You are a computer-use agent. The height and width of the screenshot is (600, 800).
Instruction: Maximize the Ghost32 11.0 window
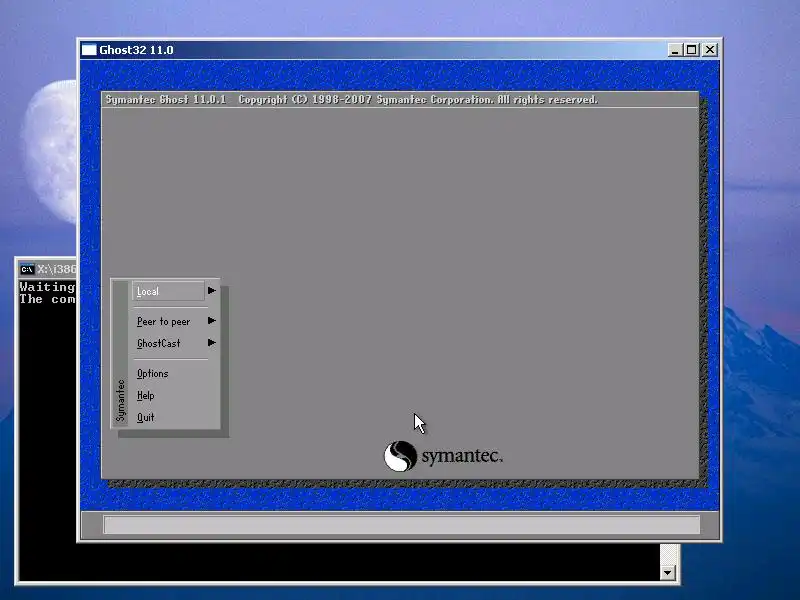(x=692, y=50)
